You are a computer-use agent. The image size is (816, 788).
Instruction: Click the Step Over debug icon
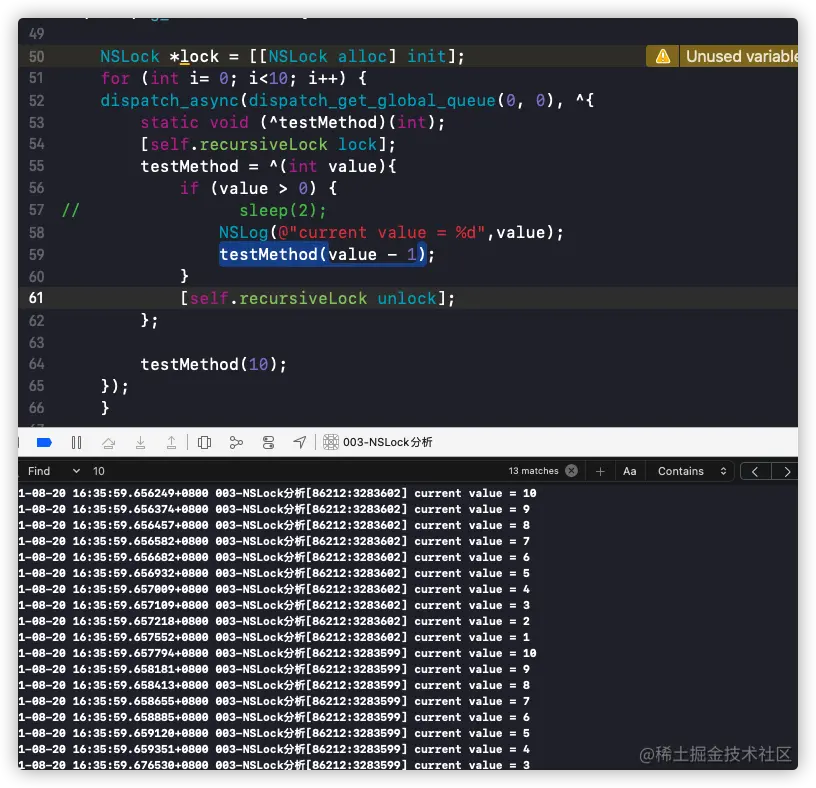tap(108, 442)
